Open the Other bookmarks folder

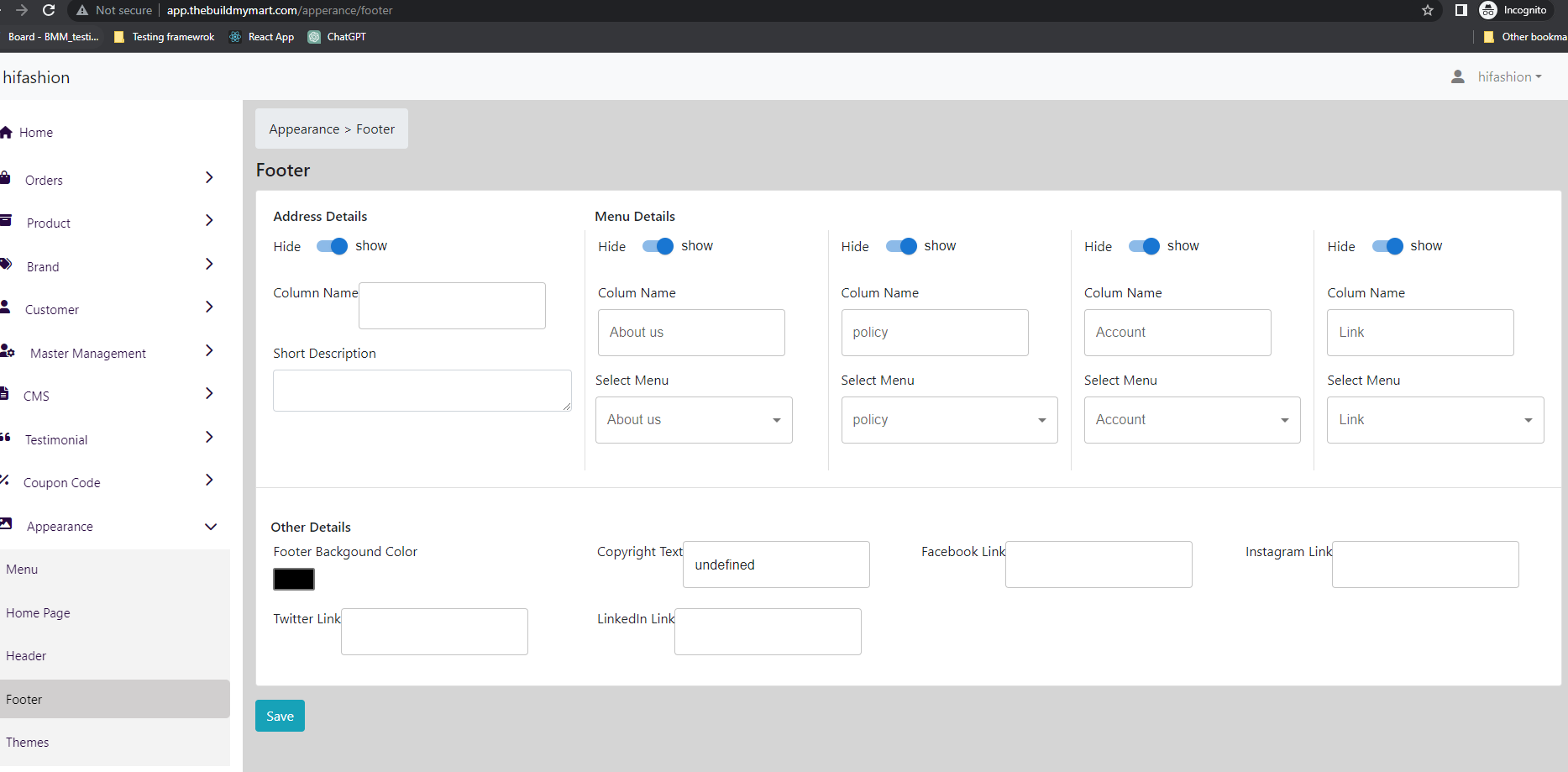pyautogui.click(x=1524, y=37)
